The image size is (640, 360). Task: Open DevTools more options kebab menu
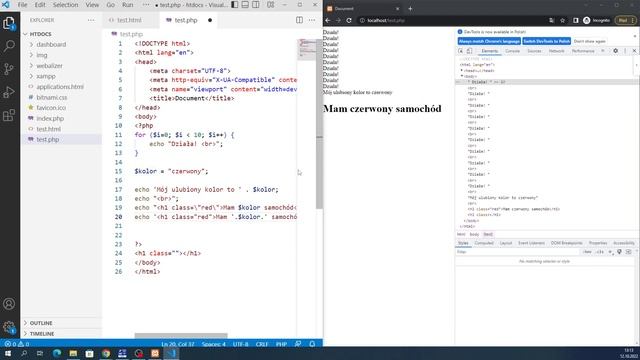coord(625,51)
